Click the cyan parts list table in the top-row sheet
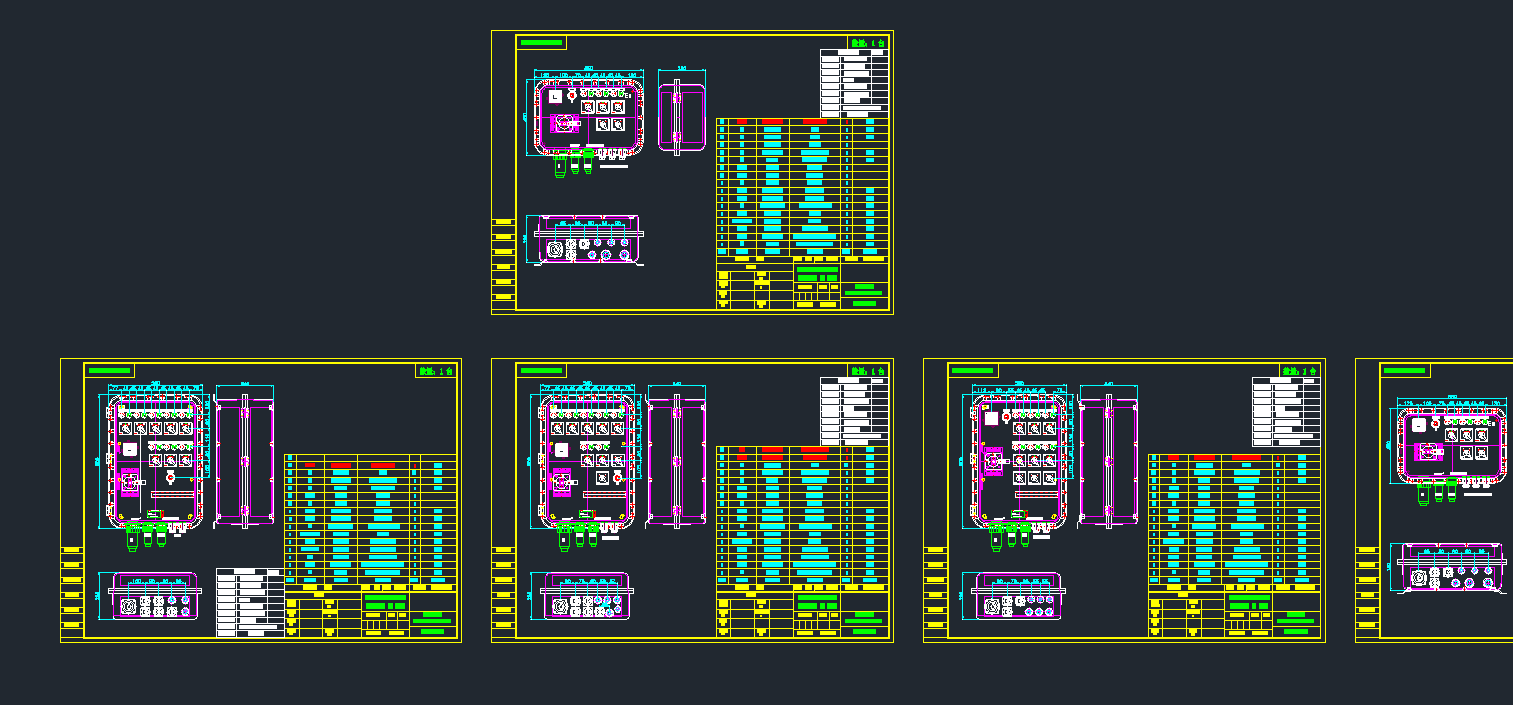 pos(803,187)
